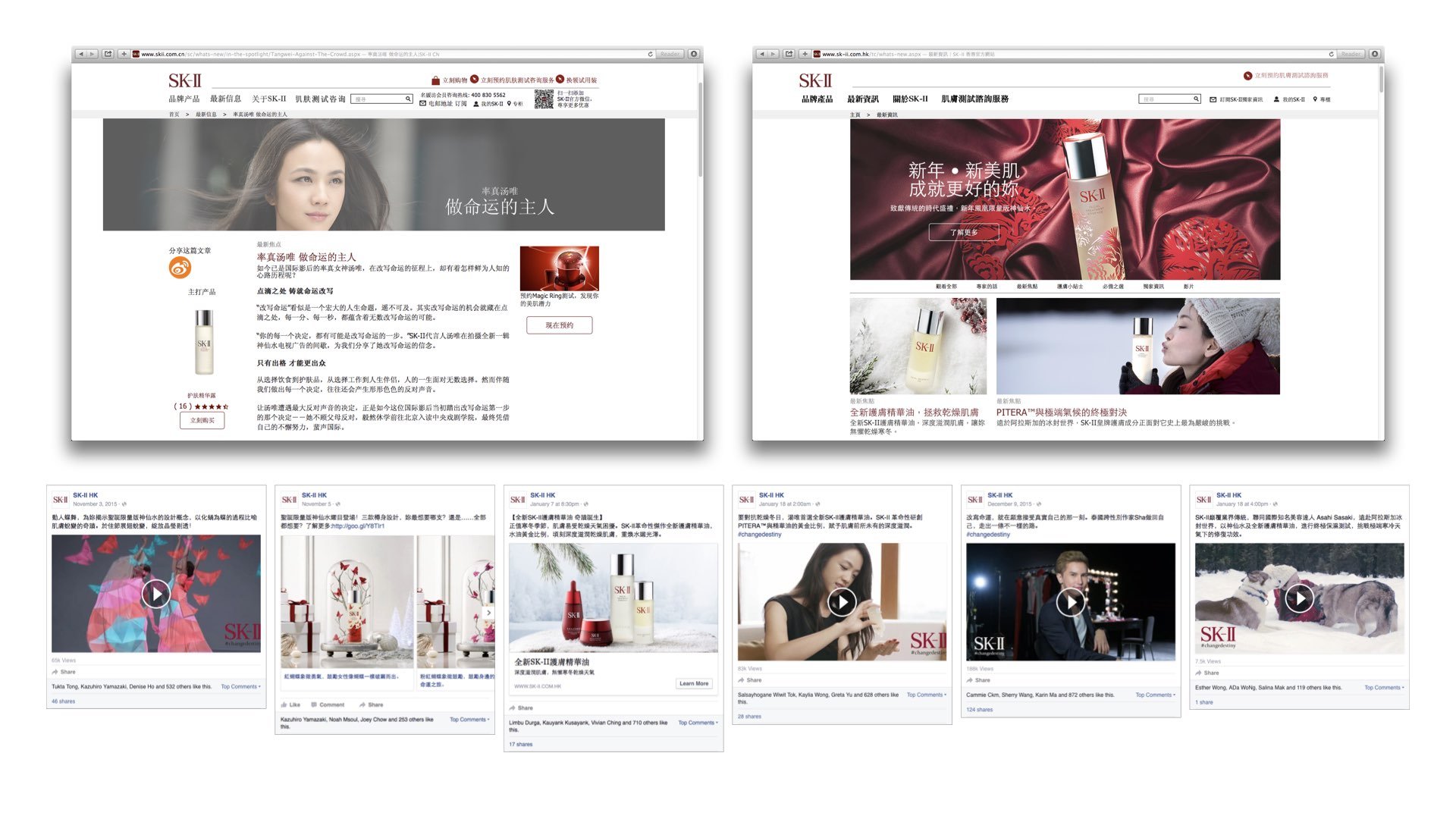This screenshot has width=1456, height=819.
Task: Click search magnifier icon on Hong Kong site
Action: pos(1196,99)
